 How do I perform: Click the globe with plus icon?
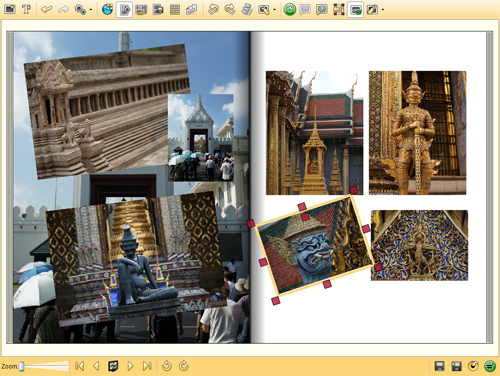pyautogui.click(x=107, y=9)
